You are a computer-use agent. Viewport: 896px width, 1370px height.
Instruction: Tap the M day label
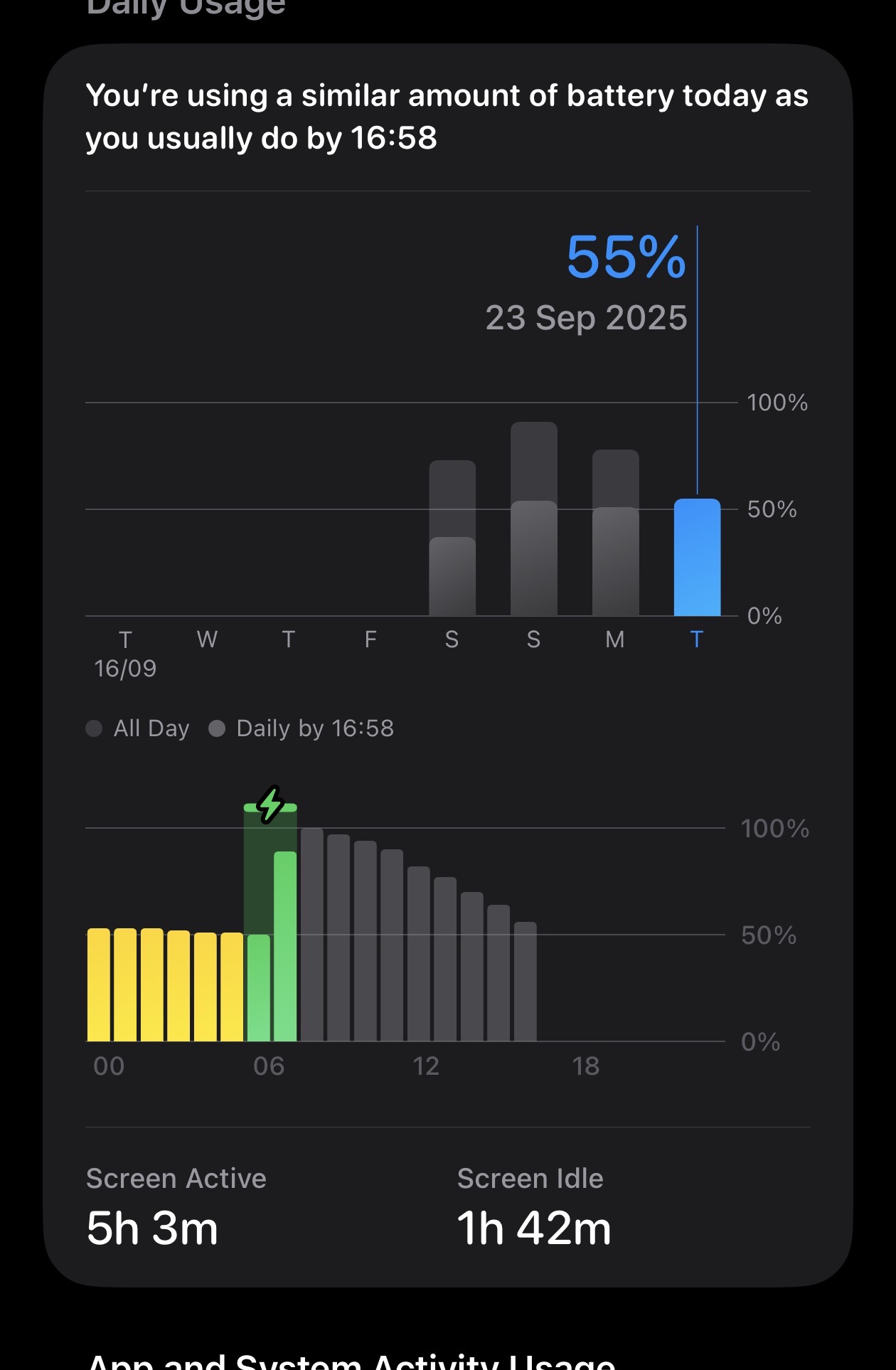(x=615, y=639)
